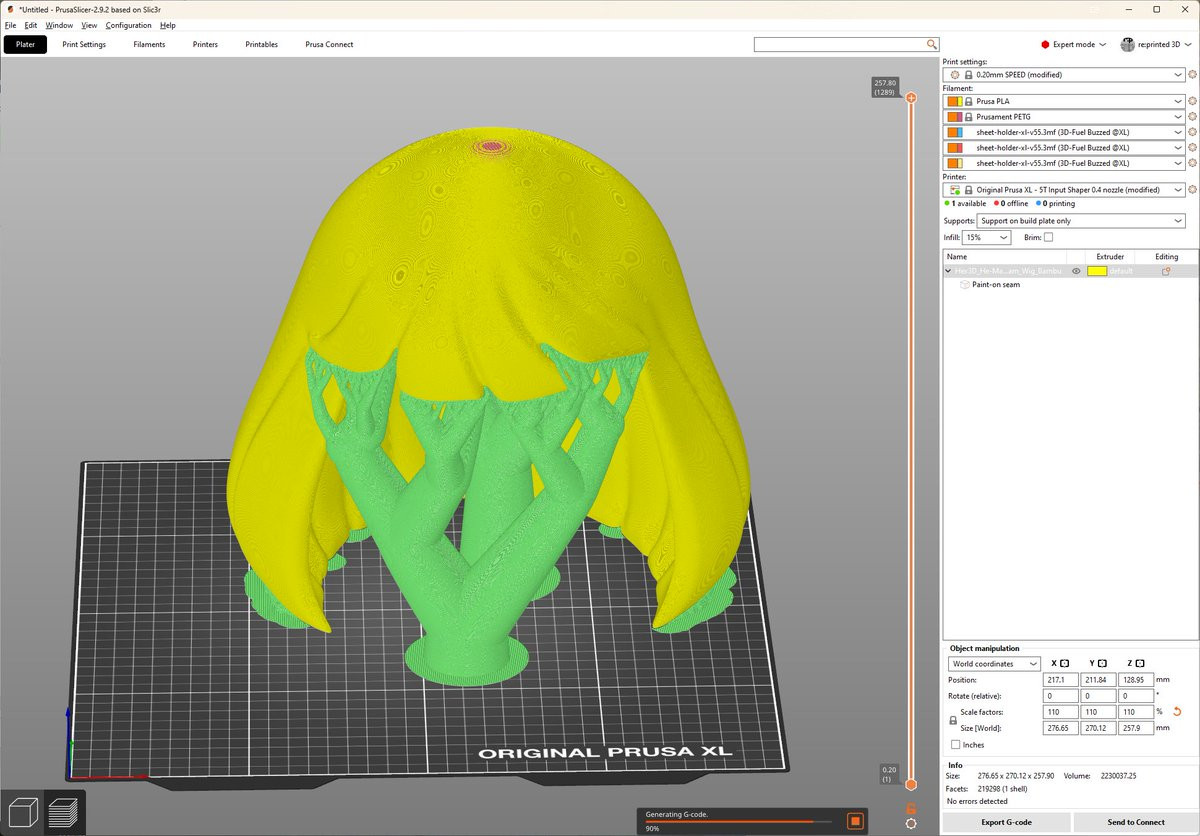Viewport: 1200px width, 836px height.
Task: Click the bottom layer slider handle
Action: point(911,785)
